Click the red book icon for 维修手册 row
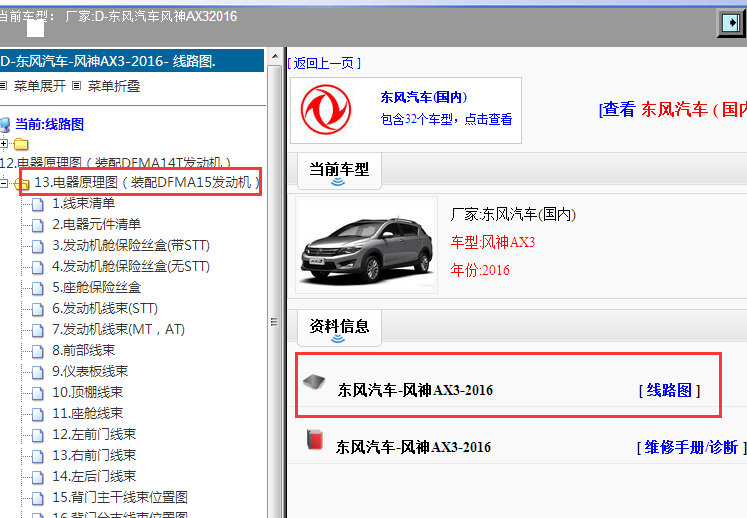The height and width of the screenshot is (518, 747). 314,439
